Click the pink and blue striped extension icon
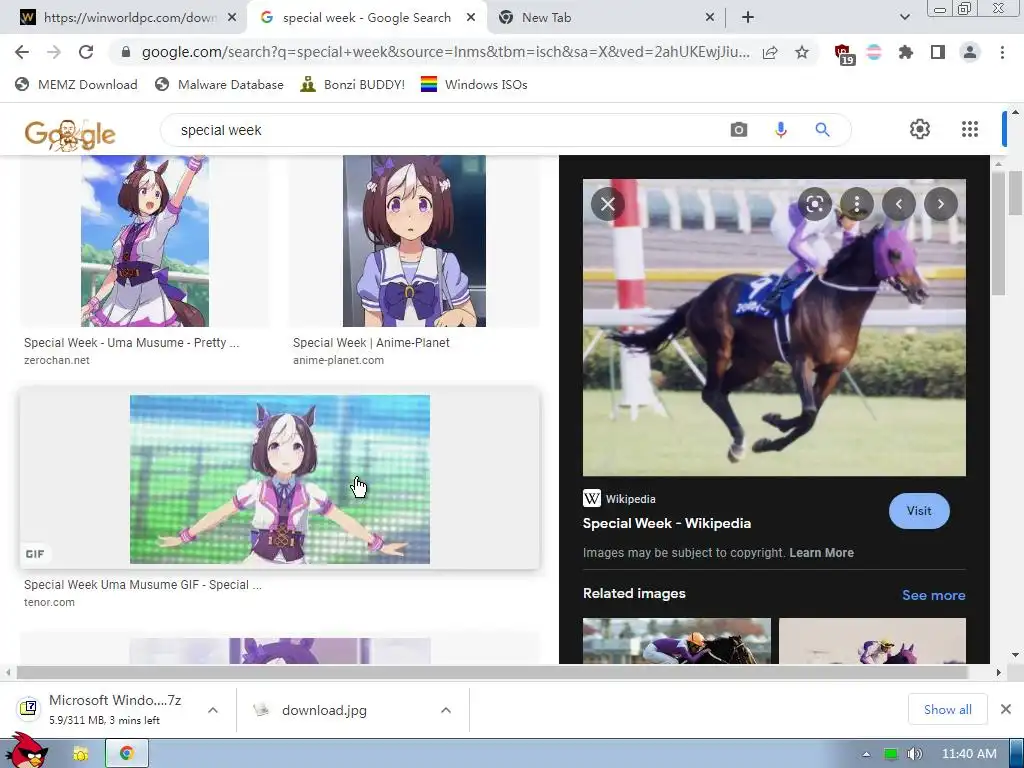This screenshot has width=1024, height=768. 874,52
